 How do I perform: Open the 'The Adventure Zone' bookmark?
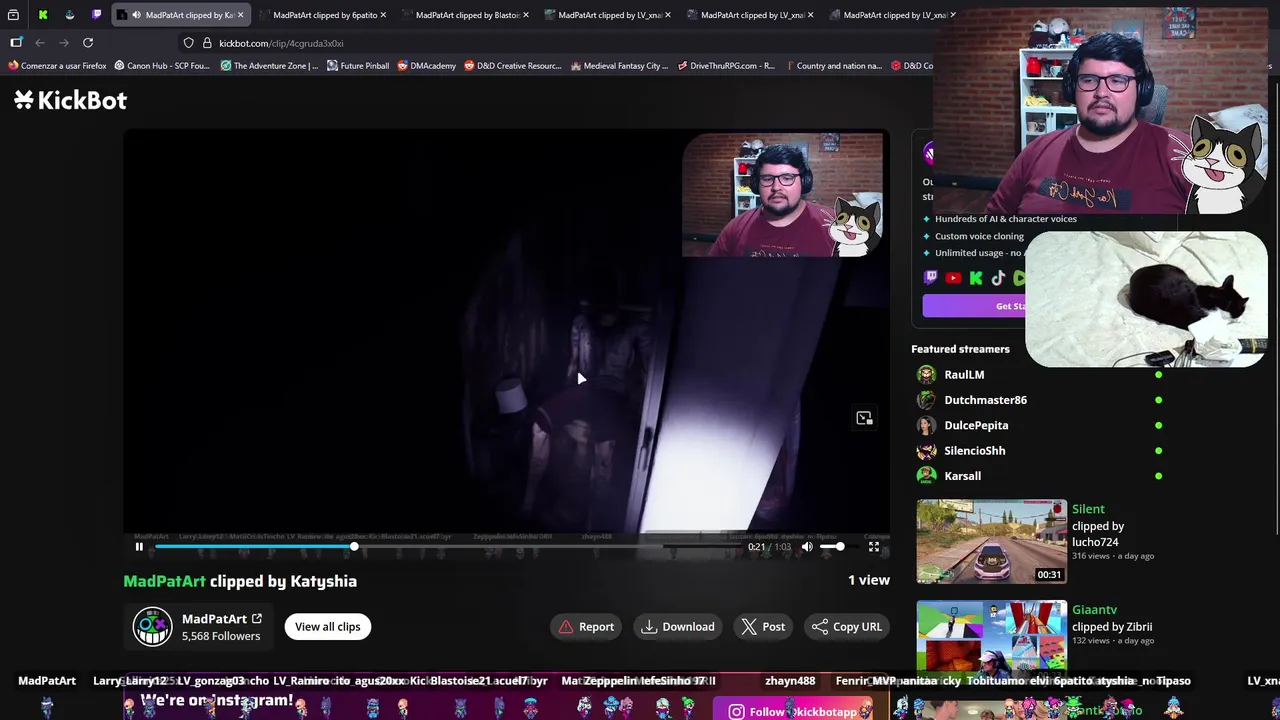[x=269, y=66]
